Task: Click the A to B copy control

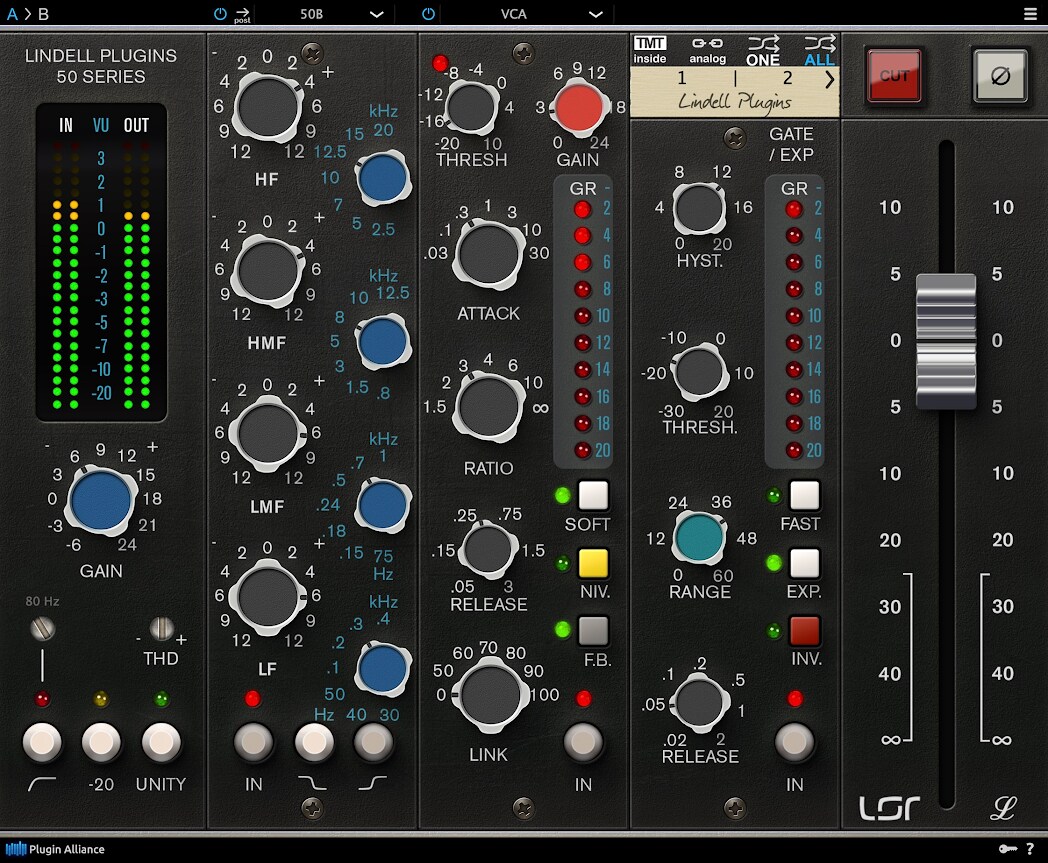Action: (x=27, y=14)
